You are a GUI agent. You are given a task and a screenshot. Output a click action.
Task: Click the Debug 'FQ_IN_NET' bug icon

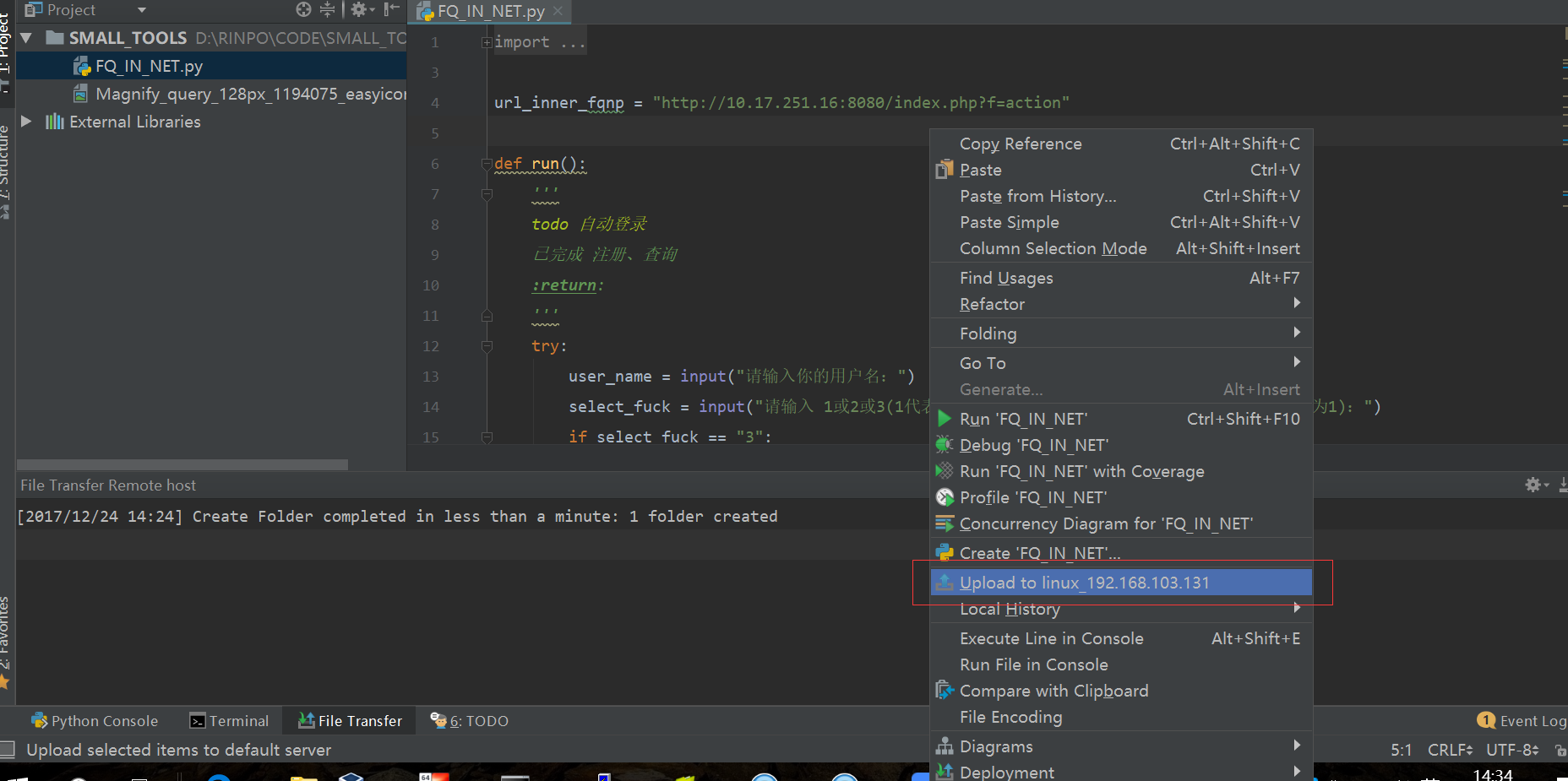[x=945, y=445]
